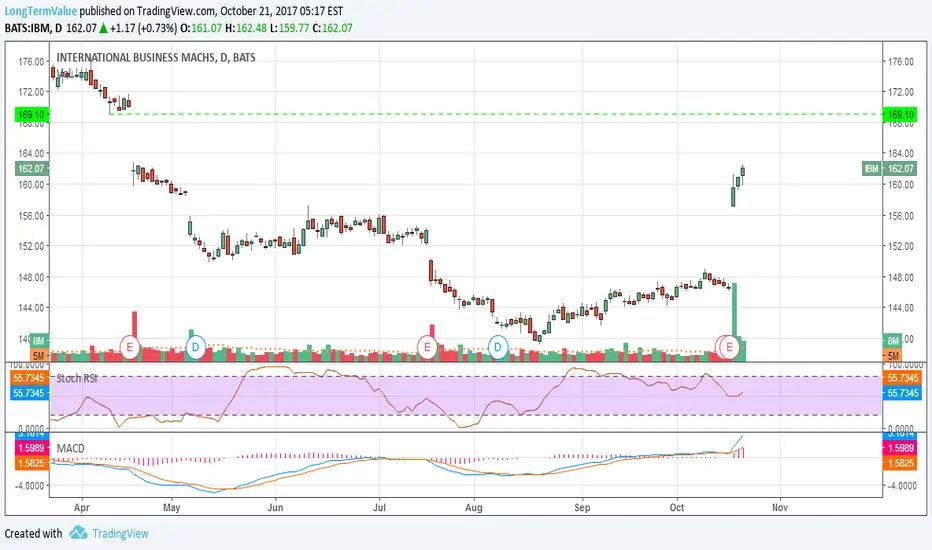Screen dimensions: 932x550
Task: Click the Nov label on time axis
Action: [780, 507]
